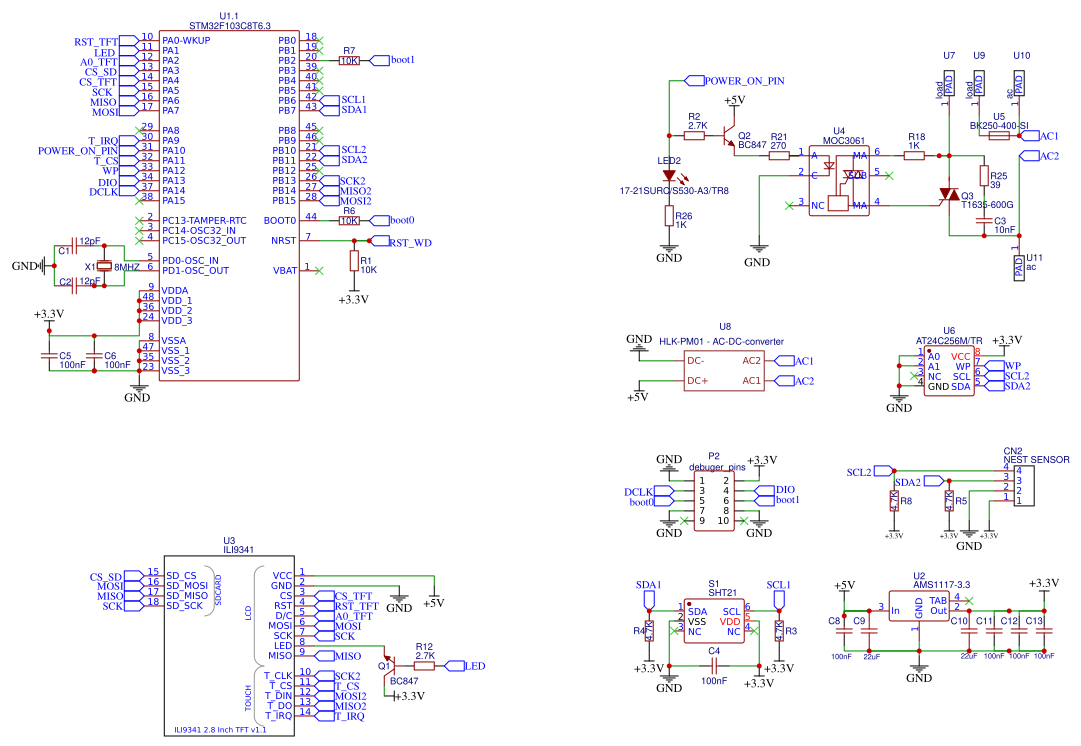Screen dimensions: 1081x746
Task: Click the LED2 diode symbol
Action: coord(669,176)
